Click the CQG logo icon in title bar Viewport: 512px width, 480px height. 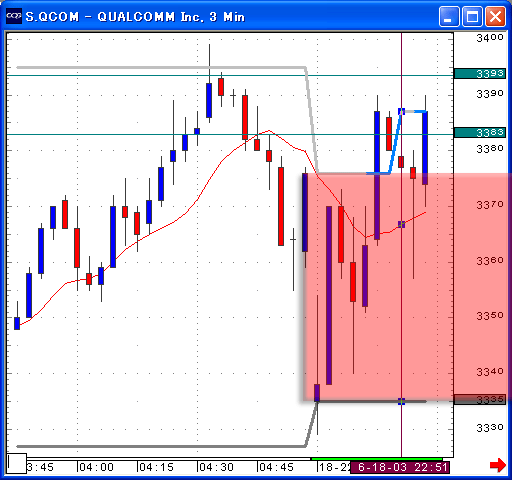click(14, 16)
